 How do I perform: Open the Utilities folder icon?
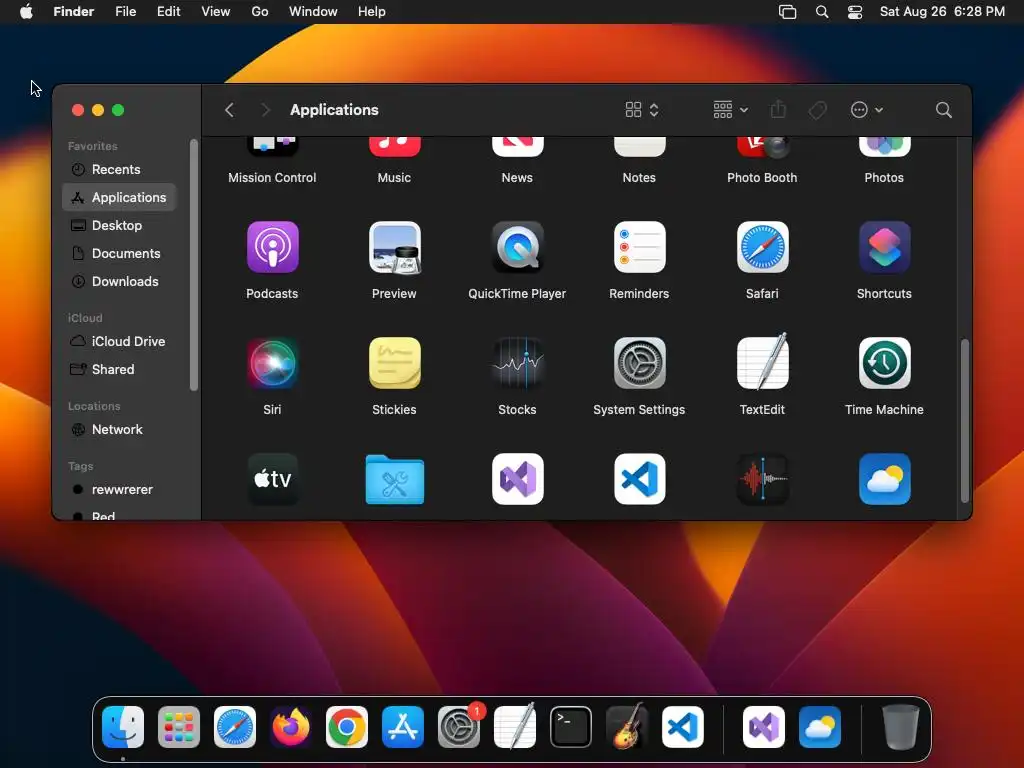[394, 480]
